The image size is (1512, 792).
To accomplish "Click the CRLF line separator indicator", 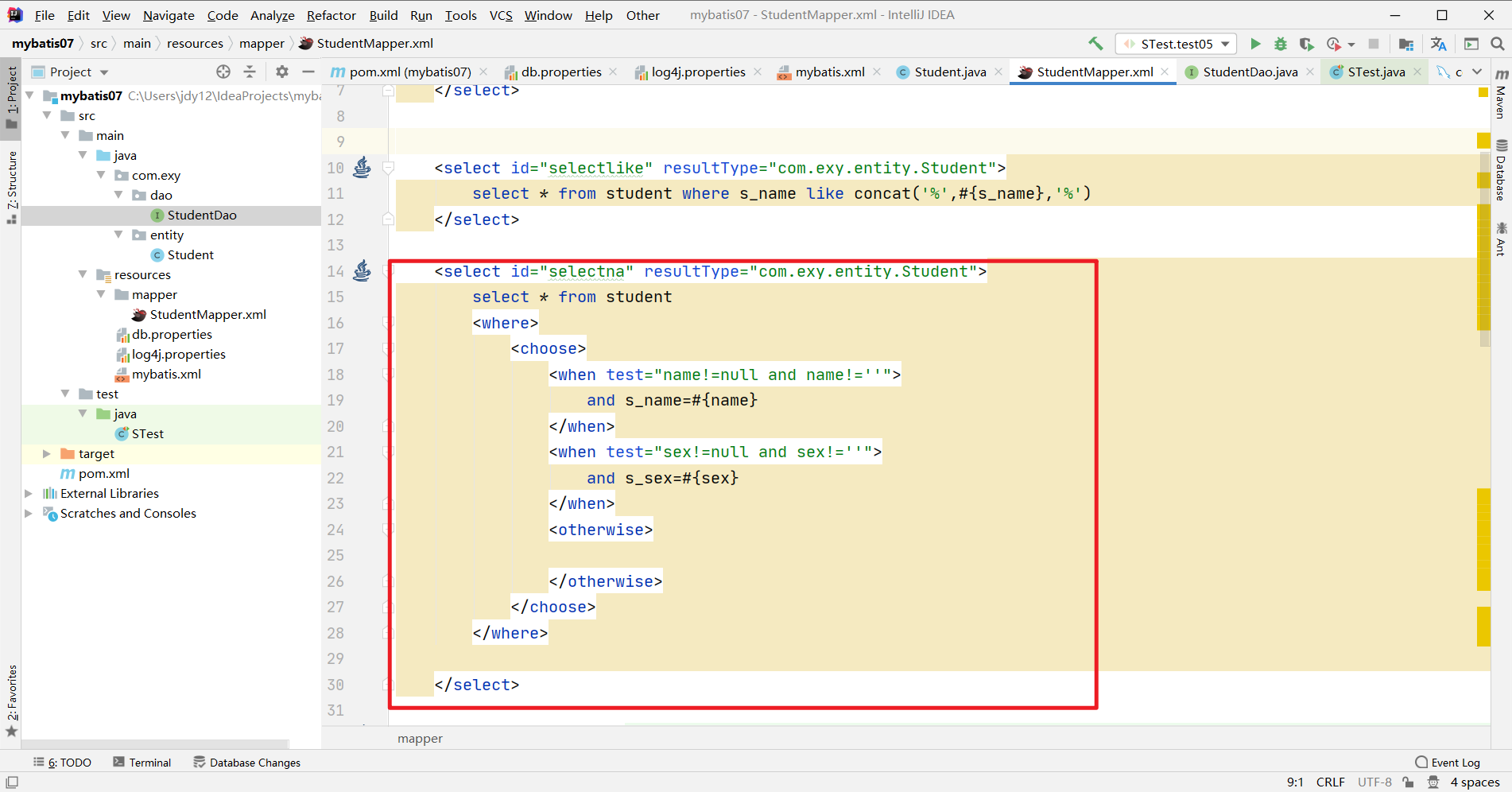I will [x=1330, y=782].
